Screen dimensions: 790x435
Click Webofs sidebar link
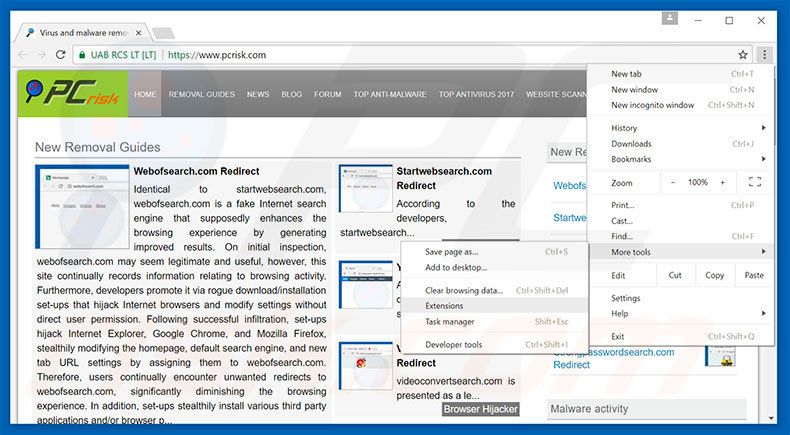coord(569,185)
